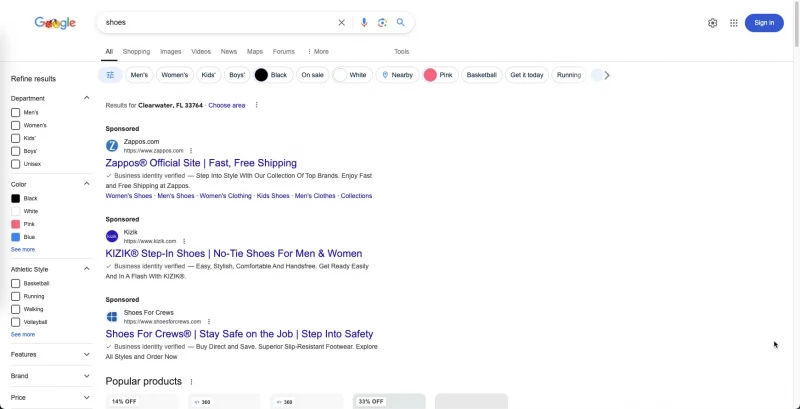Select the On sale filter chip
The image size is (800, 409).
coord(312,75)
